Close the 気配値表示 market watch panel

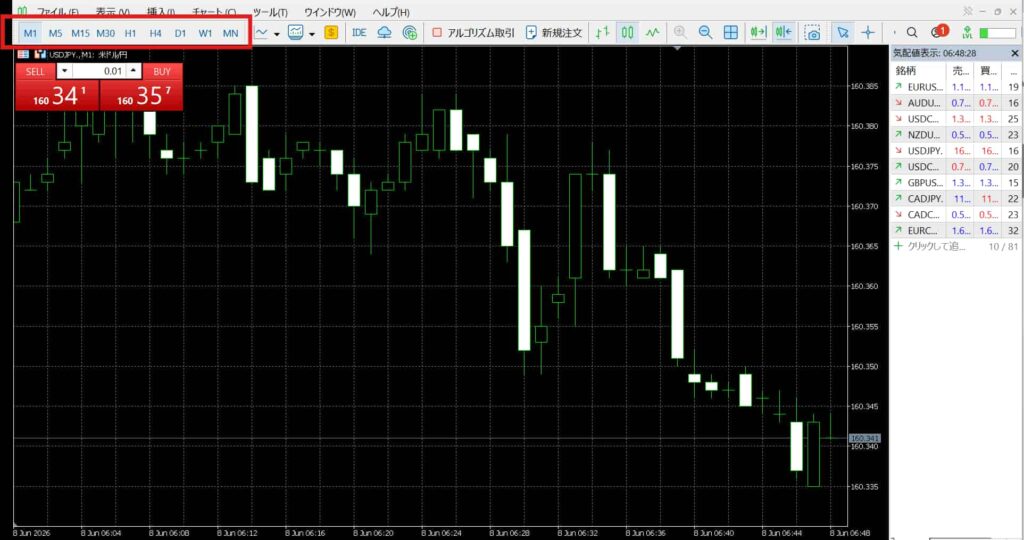[x=1014, y=53]
